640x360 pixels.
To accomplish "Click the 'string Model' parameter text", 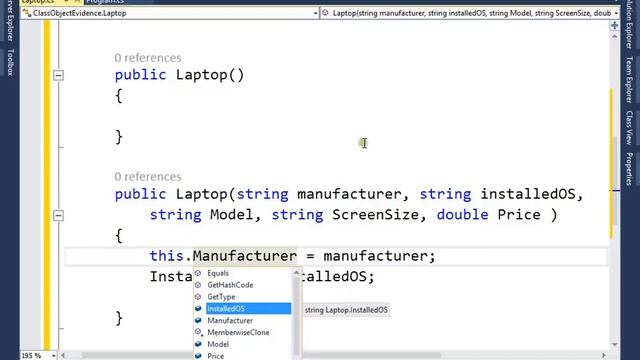I will pos(201,215).
